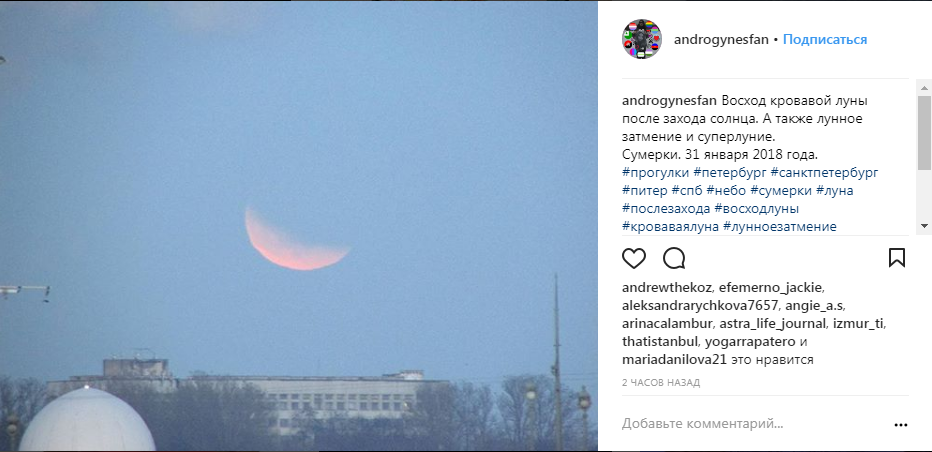Click the blood moon photo
932x452 pixels.
[298, 226]
